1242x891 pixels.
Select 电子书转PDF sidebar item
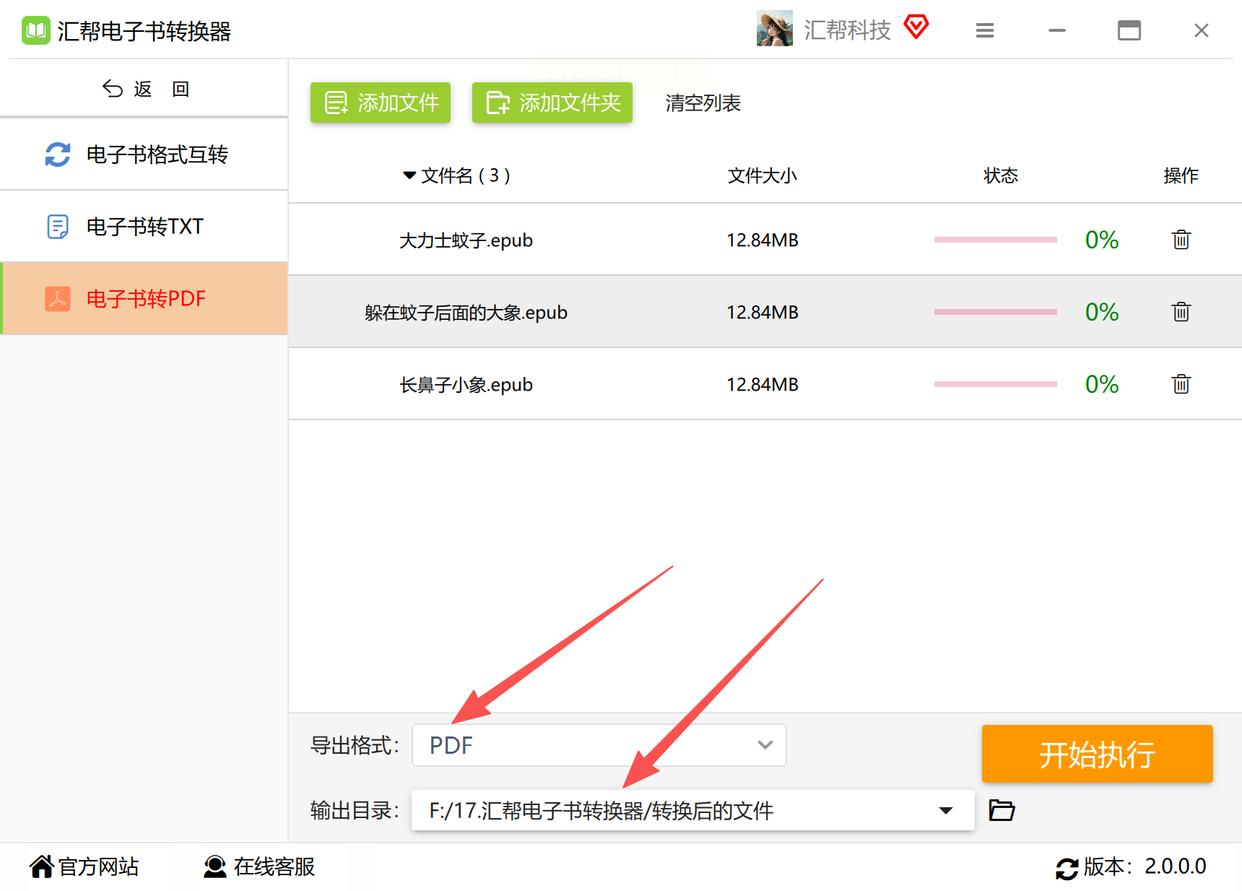click(x=144, y=299)
